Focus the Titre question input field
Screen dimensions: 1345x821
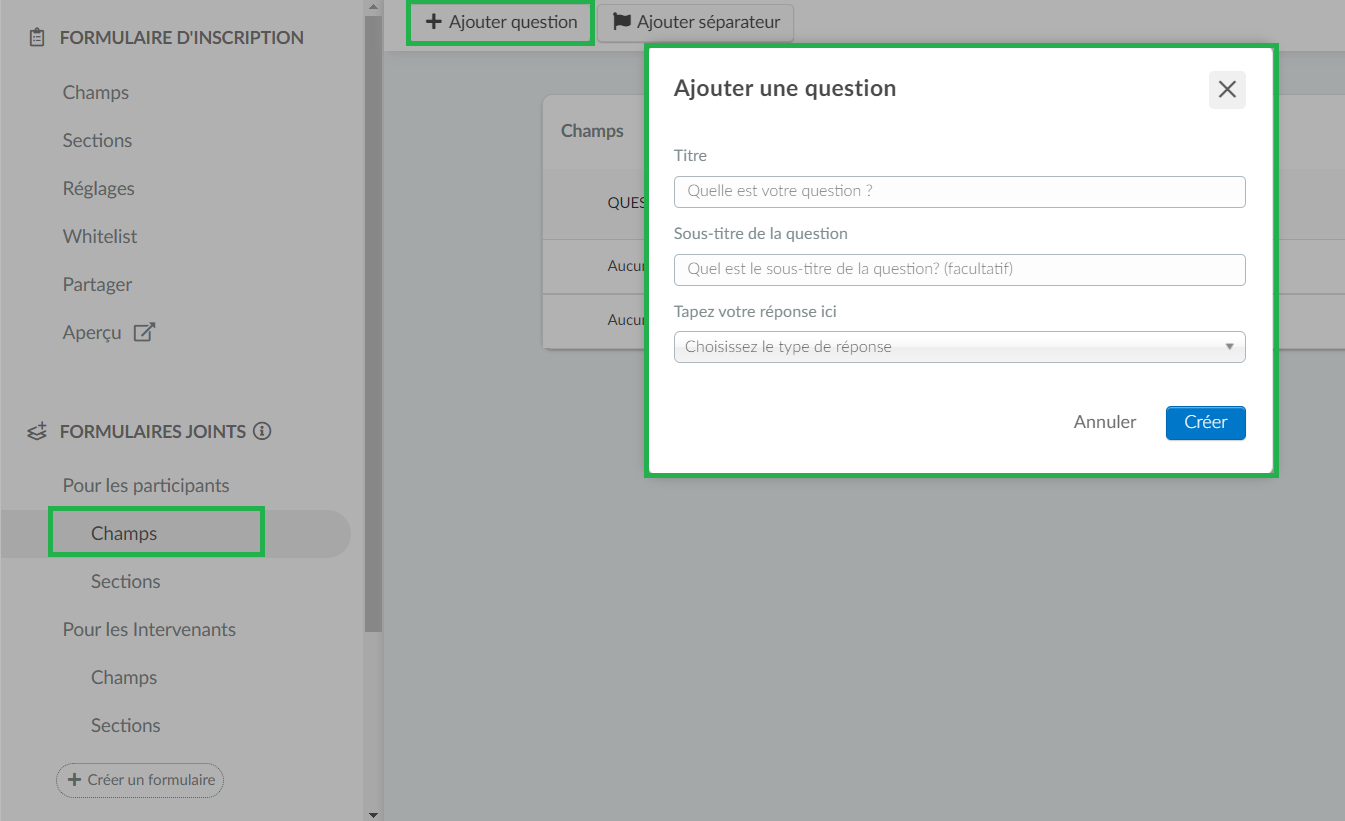coord(959,191)
